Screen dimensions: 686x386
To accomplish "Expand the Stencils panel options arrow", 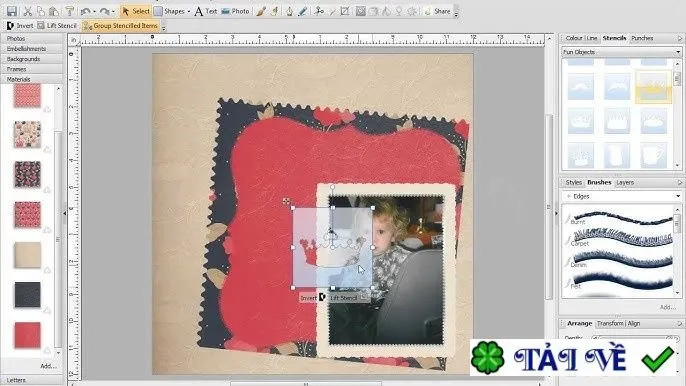I will click(x=679, y=38).
